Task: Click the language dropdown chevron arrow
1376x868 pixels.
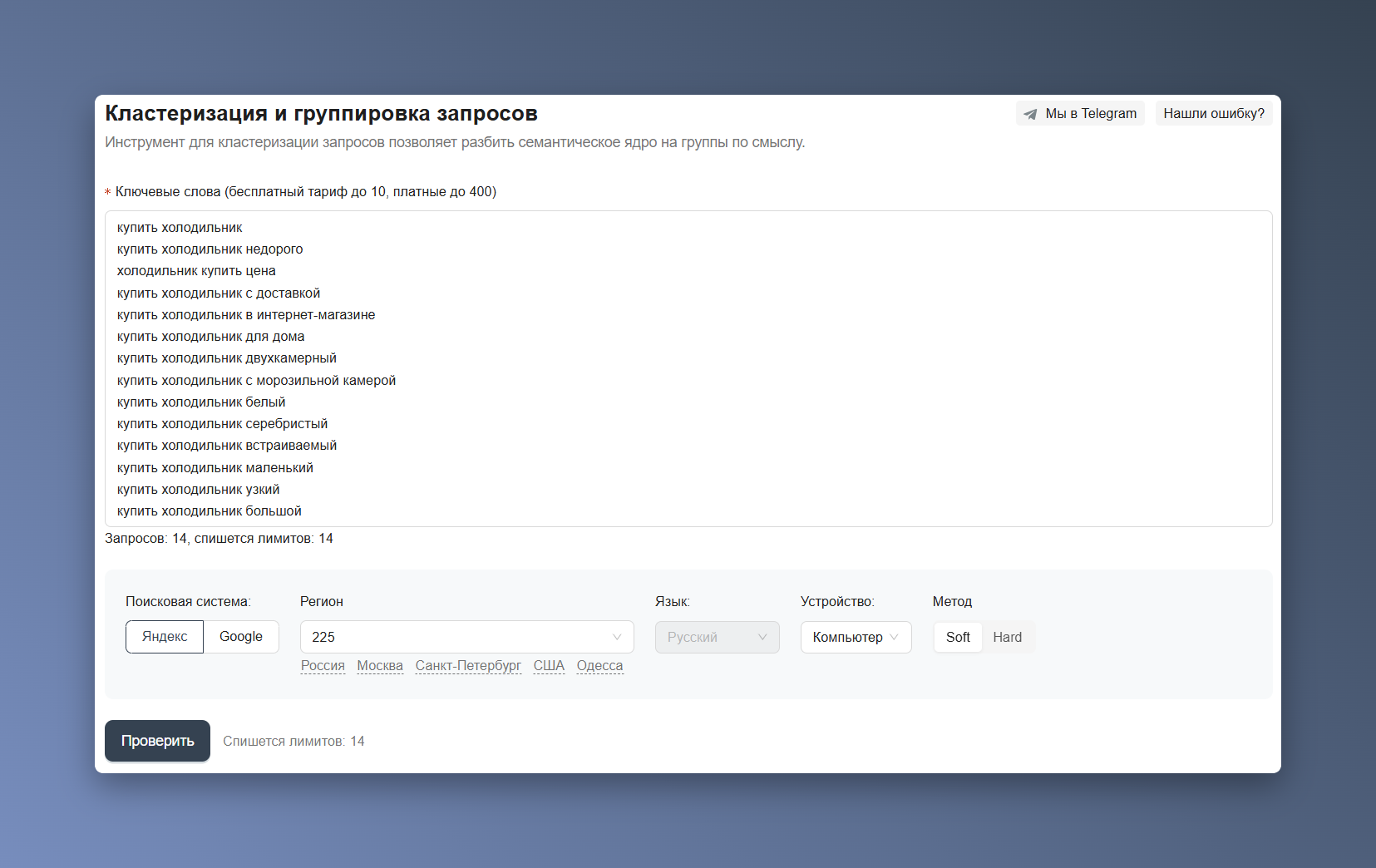Action: click(762, 638)
